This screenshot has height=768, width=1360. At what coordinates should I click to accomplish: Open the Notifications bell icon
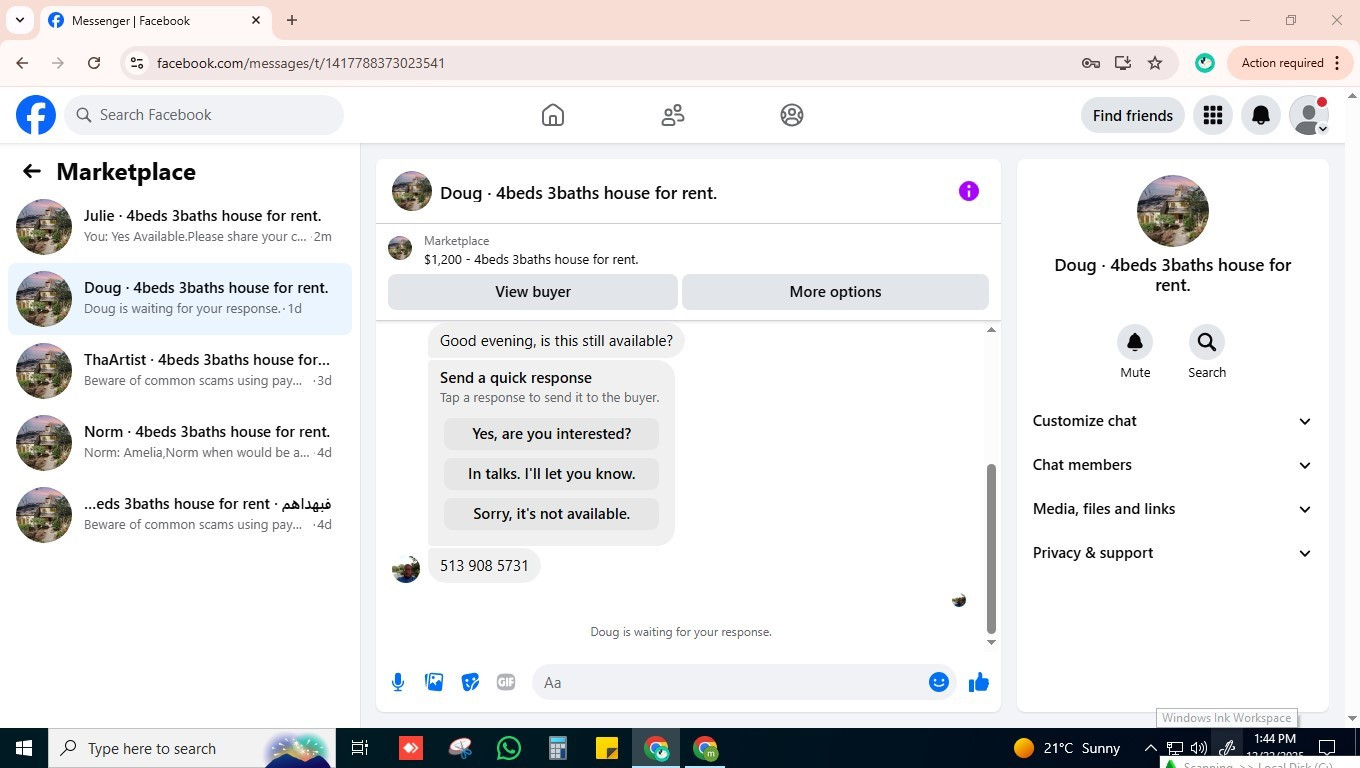pyautogui.click(x=1261, y=116)
